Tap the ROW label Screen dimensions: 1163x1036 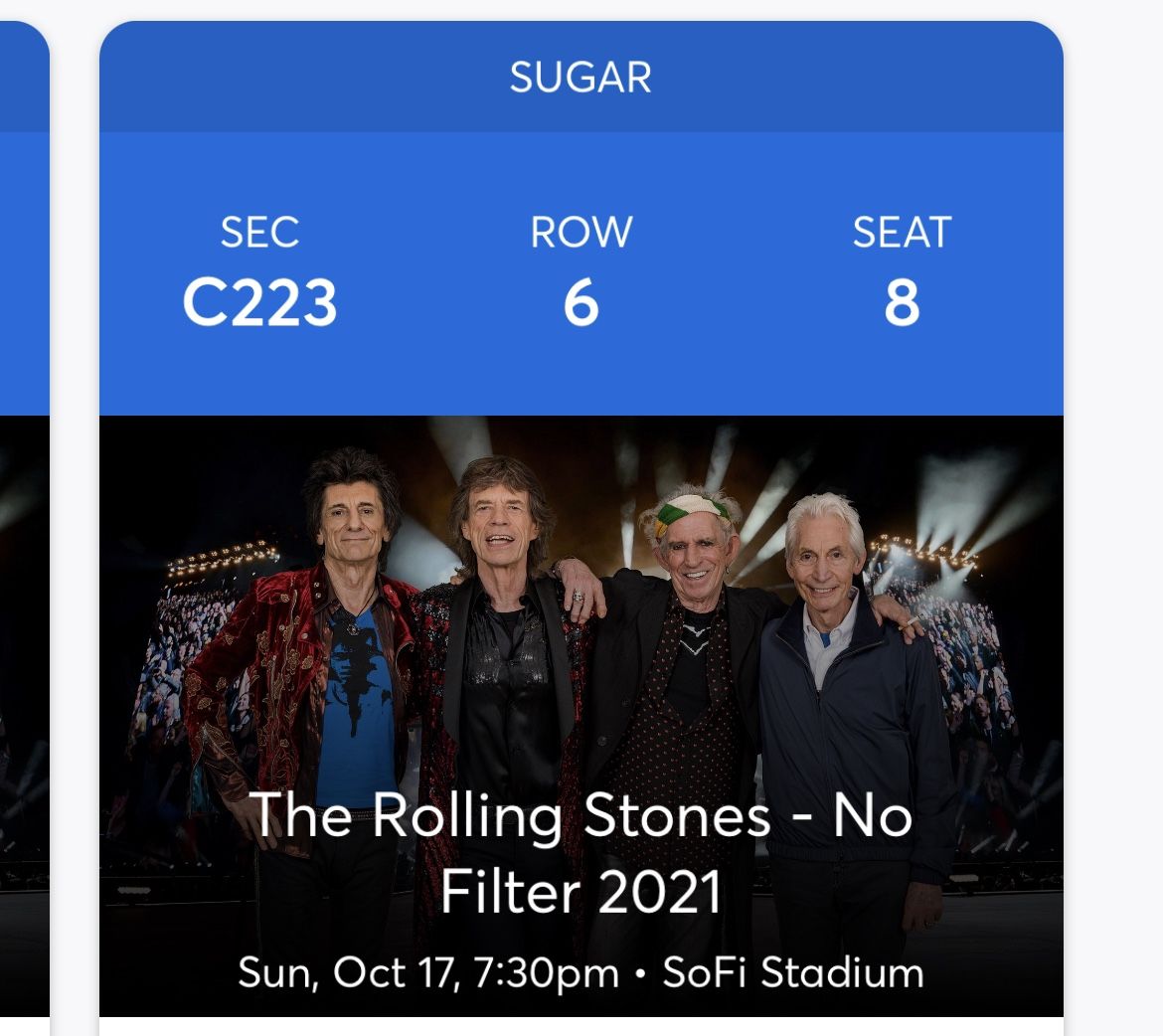[x=581, y=233]
